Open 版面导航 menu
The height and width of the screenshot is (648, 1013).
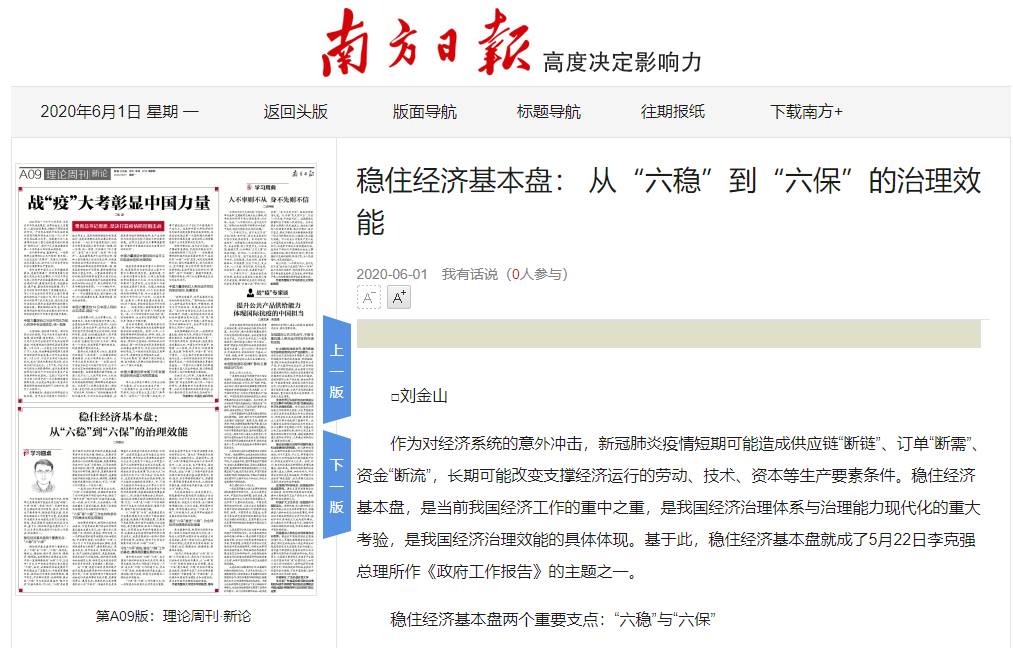point(424,111)
